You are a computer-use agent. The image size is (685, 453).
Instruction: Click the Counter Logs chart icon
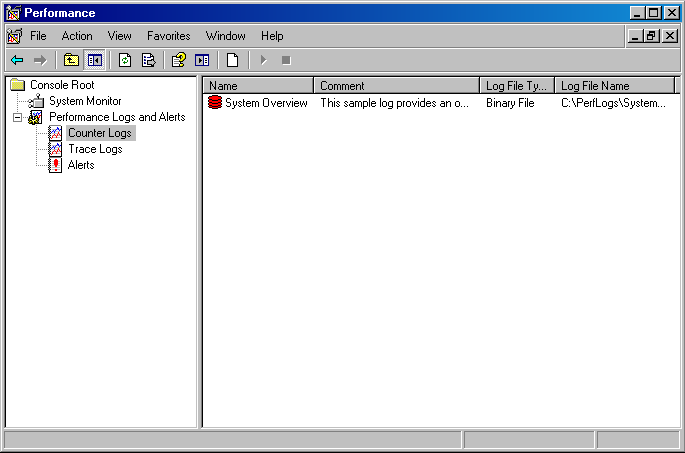pos(55,133)
